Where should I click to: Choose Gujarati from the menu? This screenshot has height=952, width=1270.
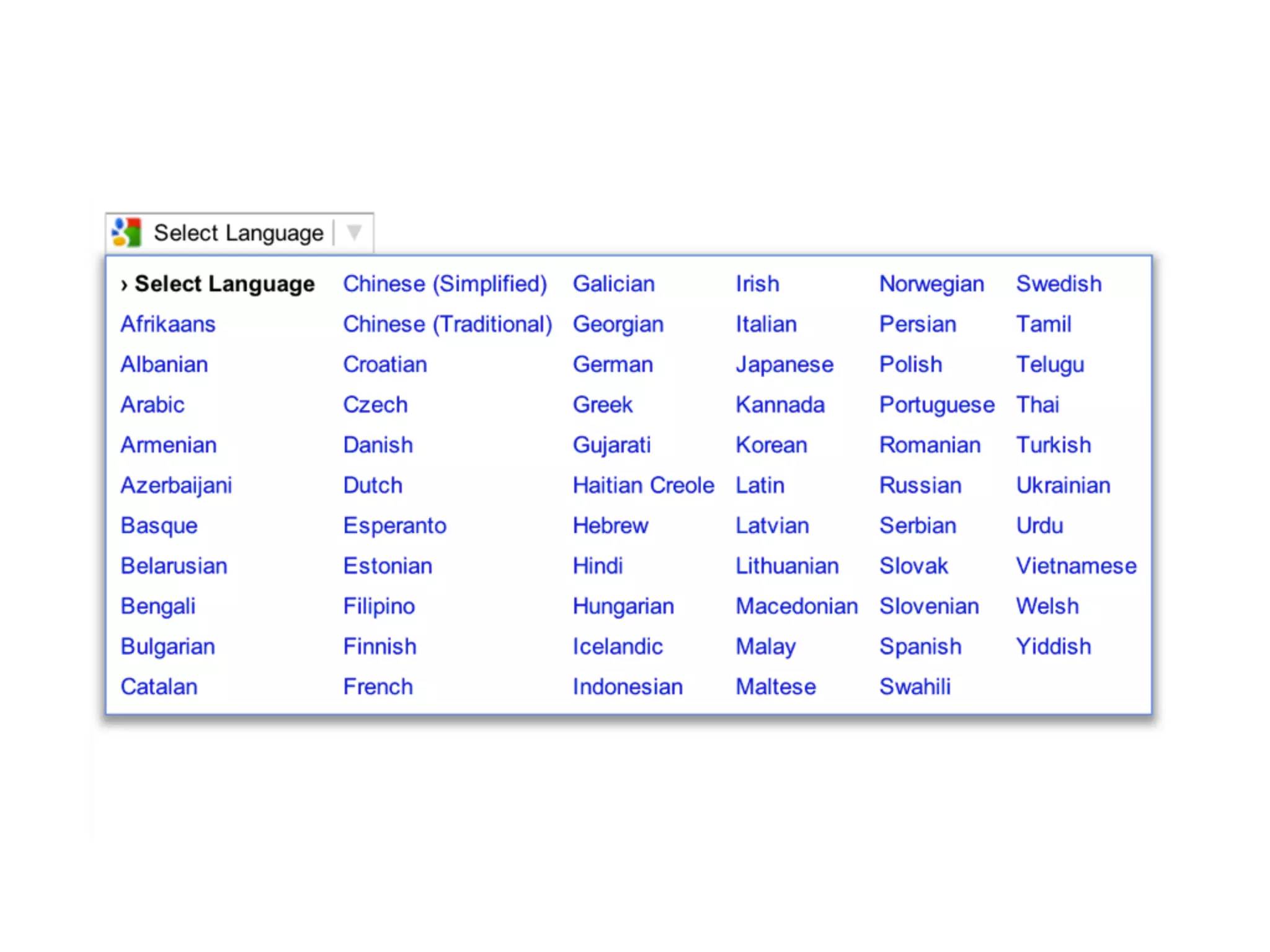(612, 445)
